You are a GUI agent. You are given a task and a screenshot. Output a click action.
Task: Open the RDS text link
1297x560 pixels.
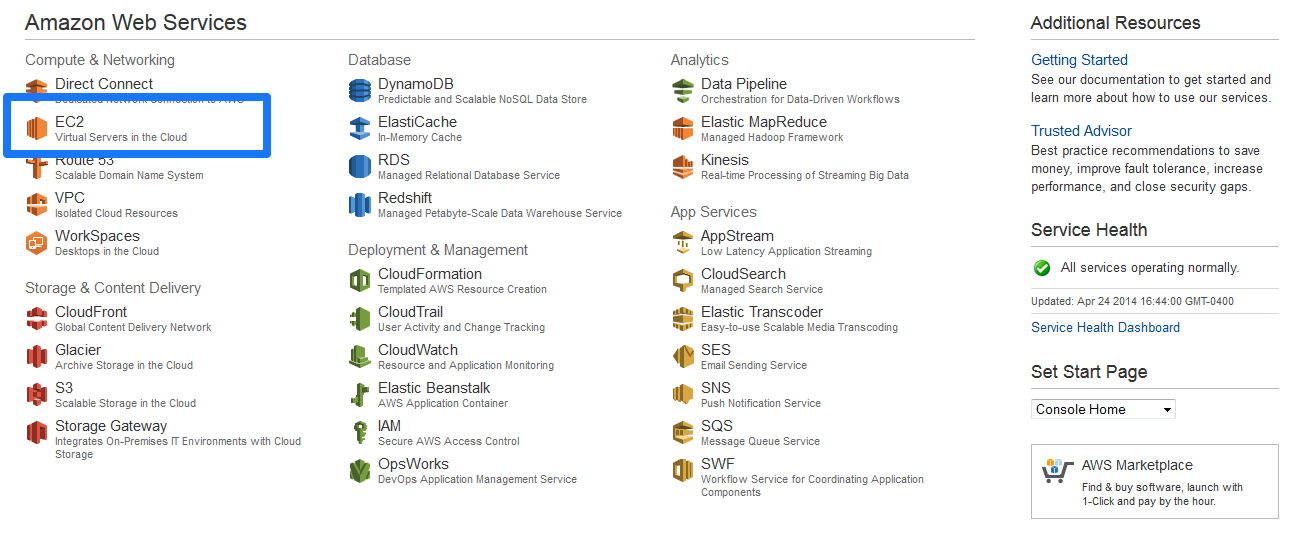coord(395,160)
